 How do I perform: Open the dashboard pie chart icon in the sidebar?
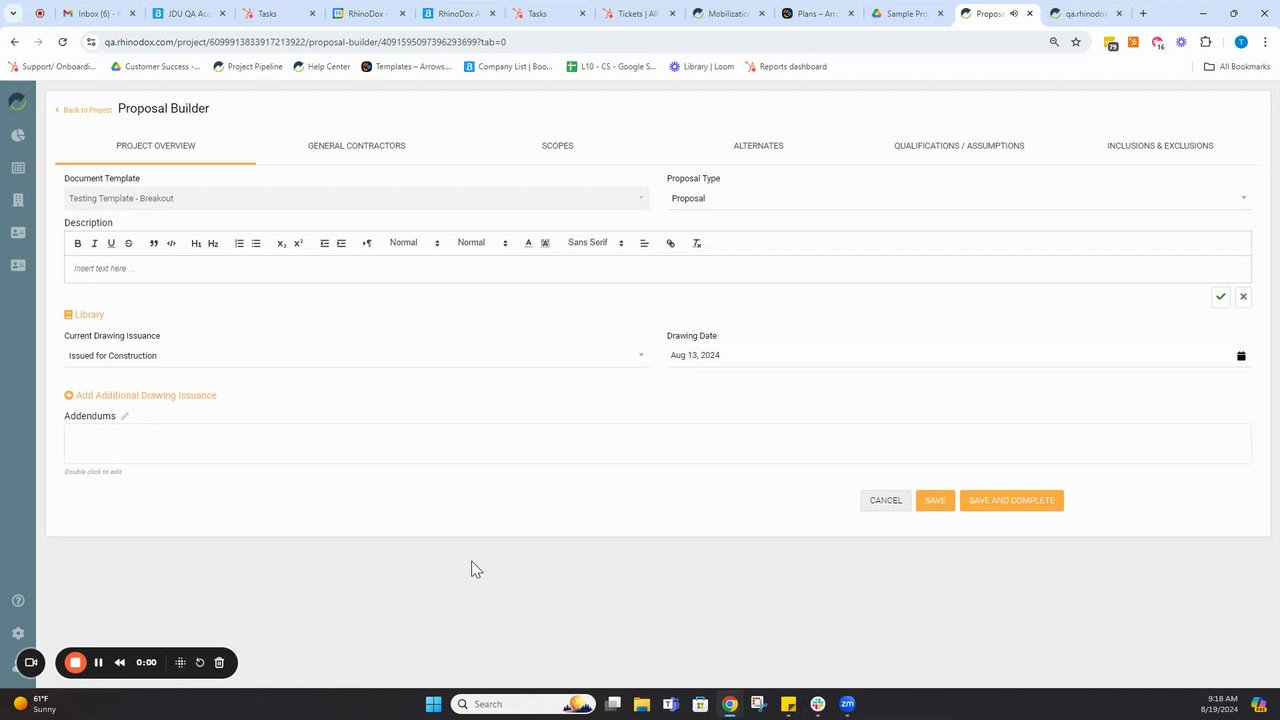[x=17, y=136]
